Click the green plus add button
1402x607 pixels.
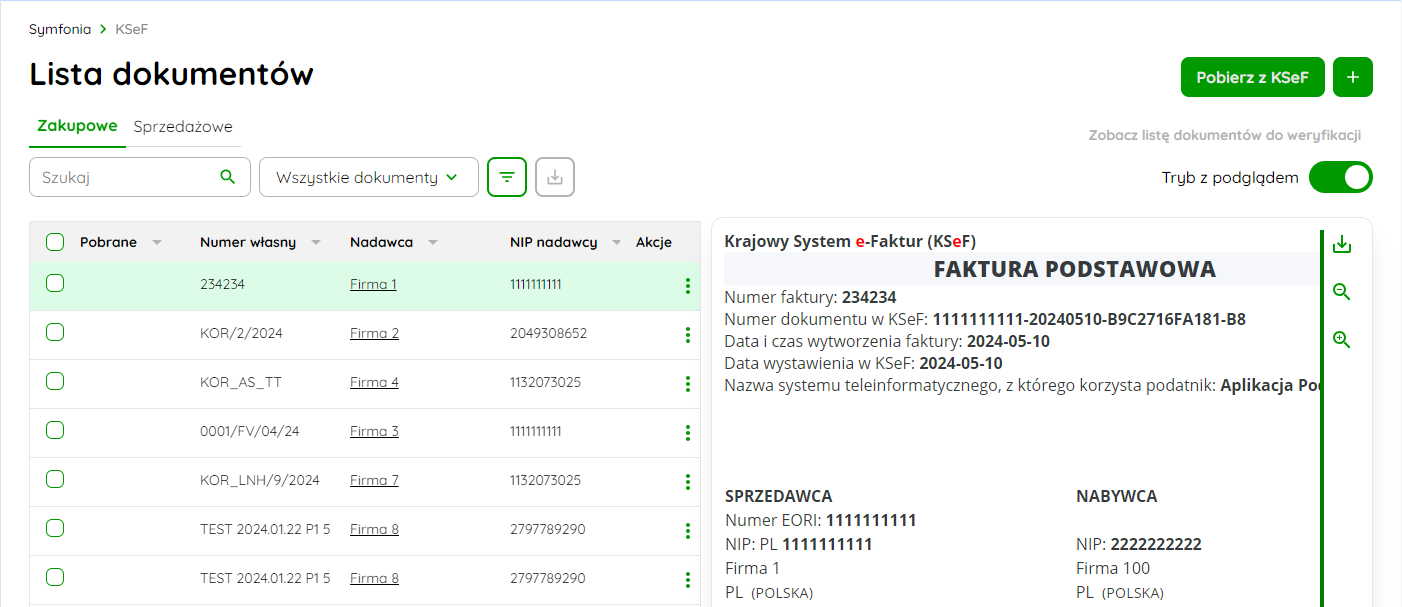(x=1352, y=77)
